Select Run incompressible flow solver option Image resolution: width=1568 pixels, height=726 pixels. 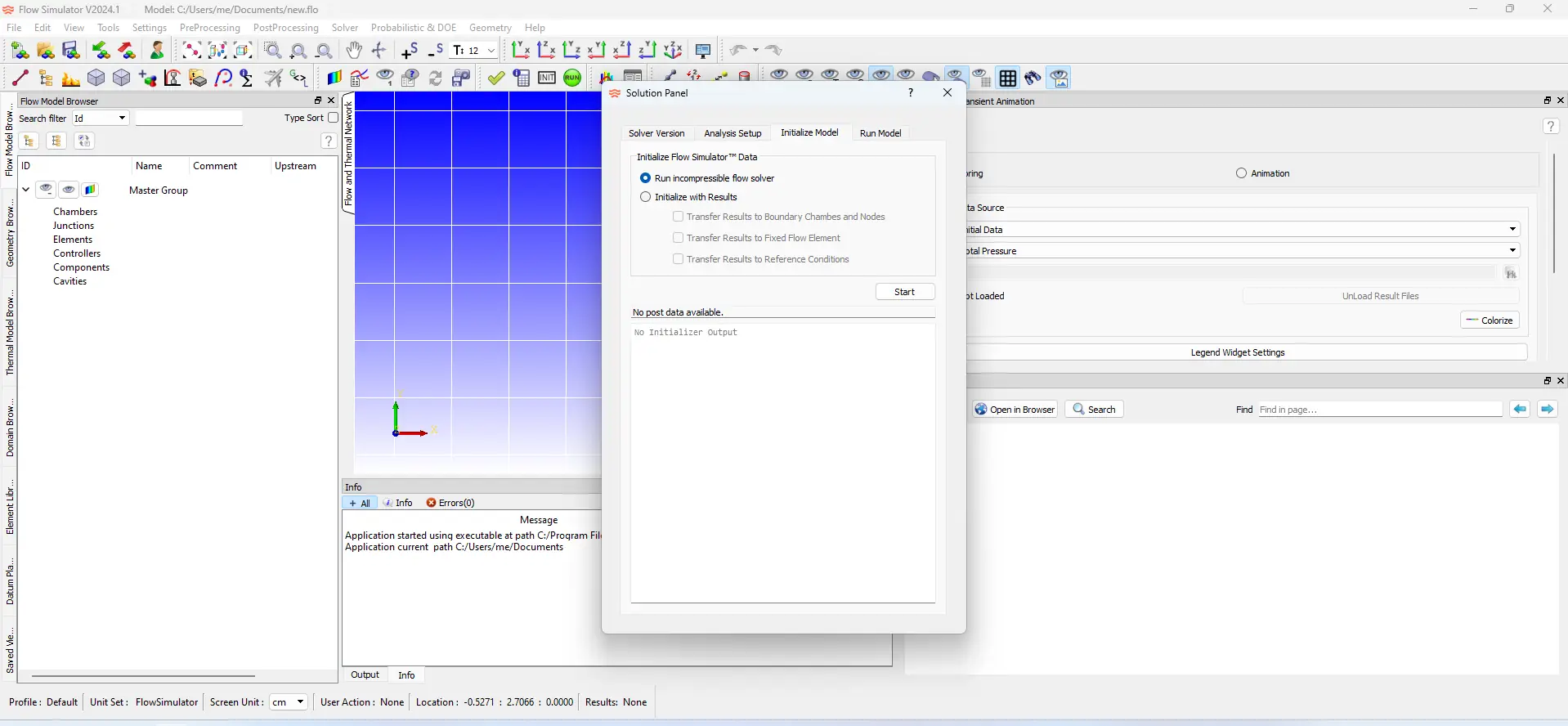707,178
